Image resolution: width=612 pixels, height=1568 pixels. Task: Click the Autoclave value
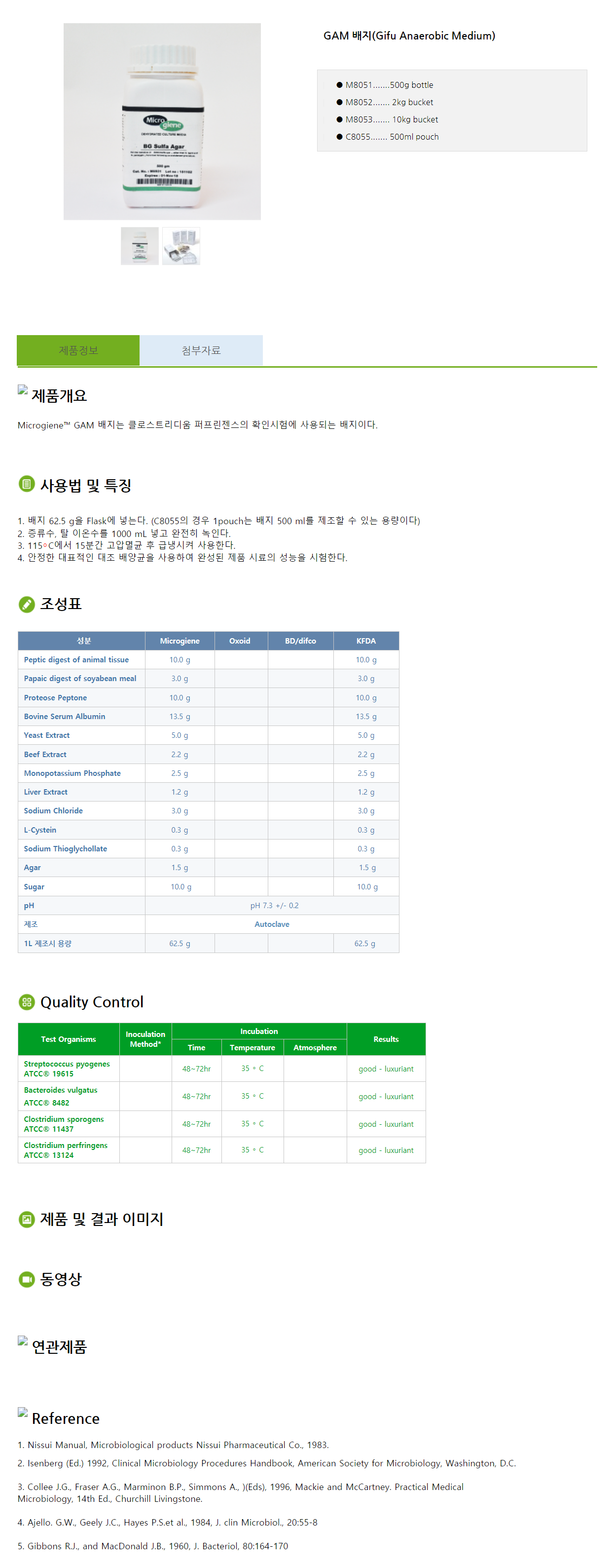[x=272, y=924]
